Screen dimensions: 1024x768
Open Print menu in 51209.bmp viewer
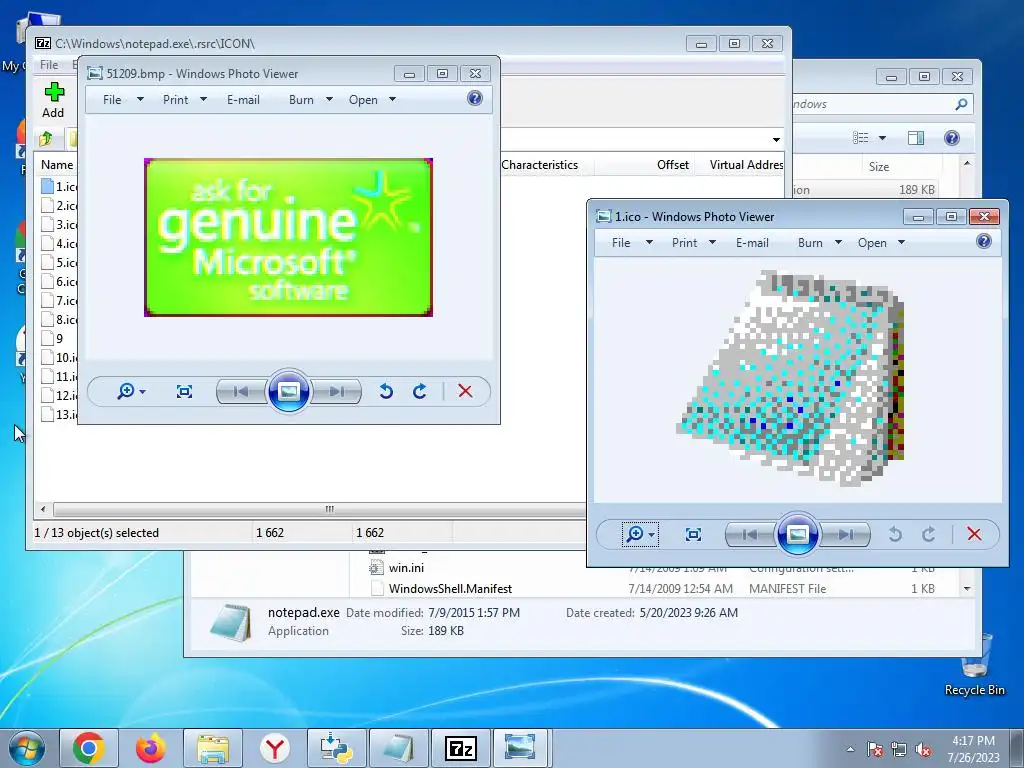(184, 100)
